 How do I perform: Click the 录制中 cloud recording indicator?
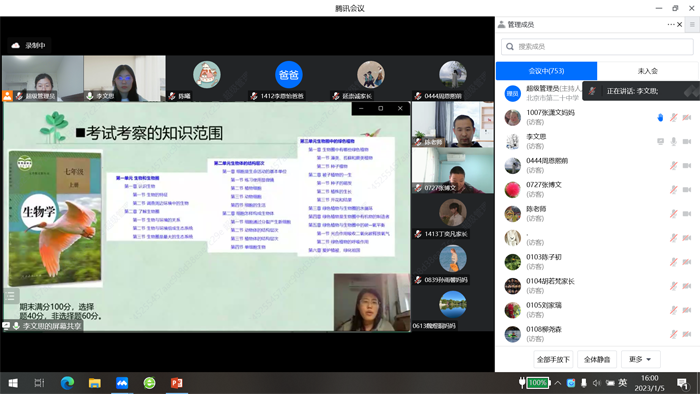tap(29, 46)
